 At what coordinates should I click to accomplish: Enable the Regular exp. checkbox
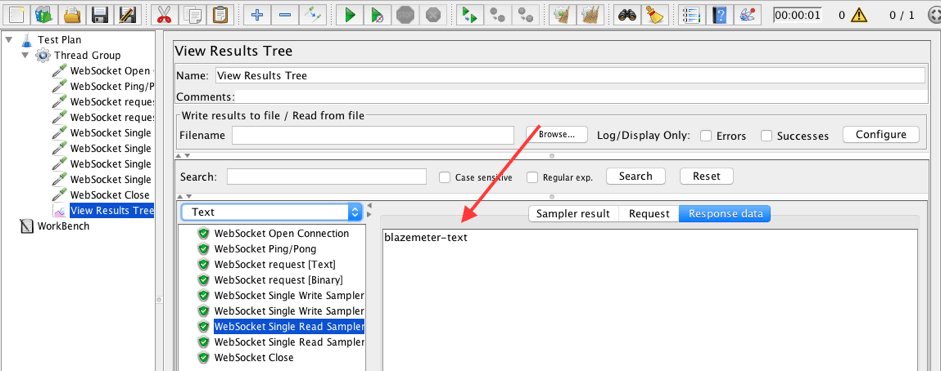coord(532,177)
